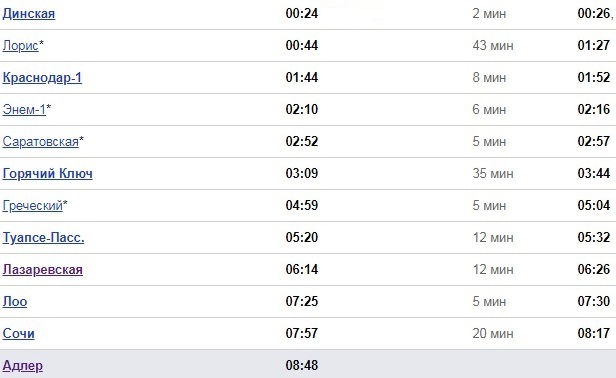Open the Сочи station link

pyautogui.click(x=18, y=334)
